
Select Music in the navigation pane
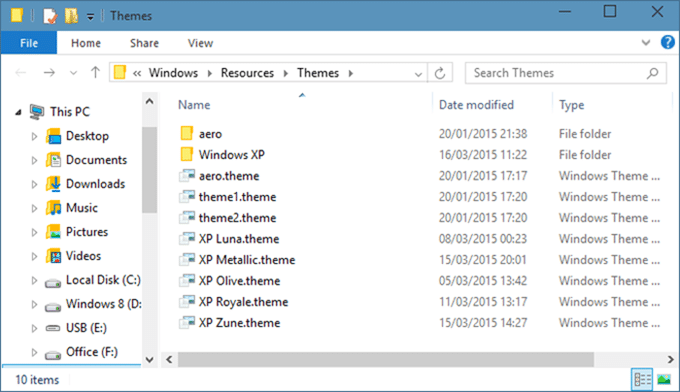click(82, 208)
